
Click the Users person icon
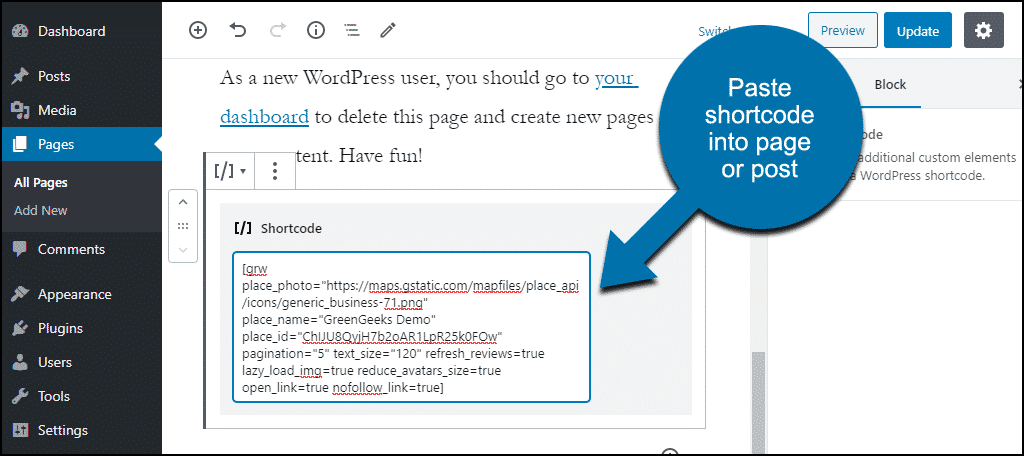20,363
